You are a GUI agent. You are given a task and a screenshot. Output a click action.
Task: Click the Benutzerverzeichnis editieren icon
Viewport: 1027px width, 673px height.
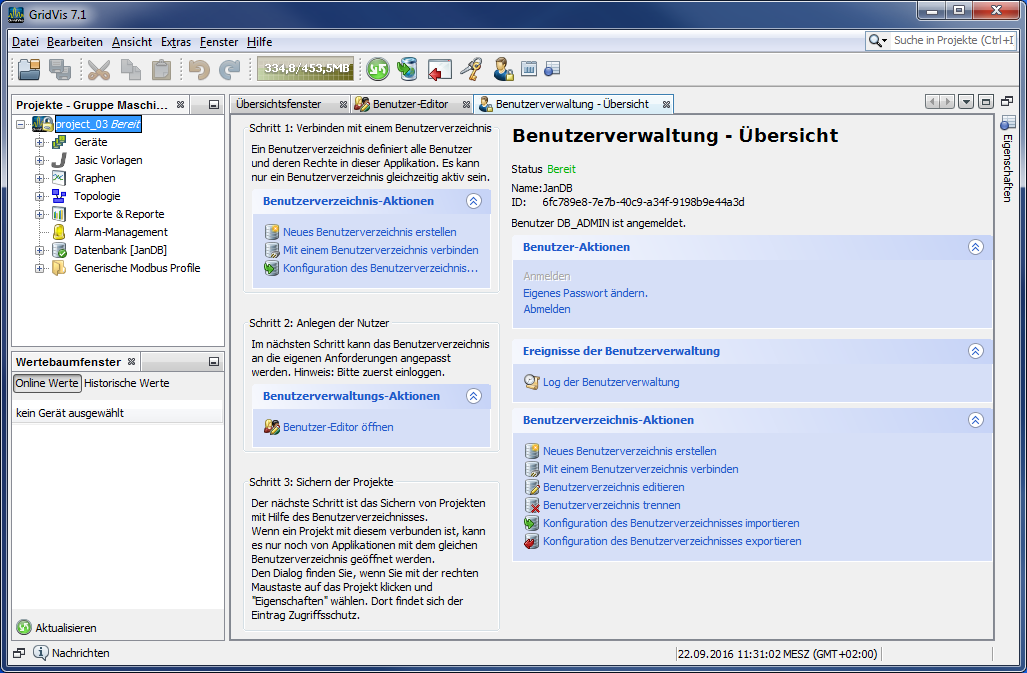click(532, 487)
